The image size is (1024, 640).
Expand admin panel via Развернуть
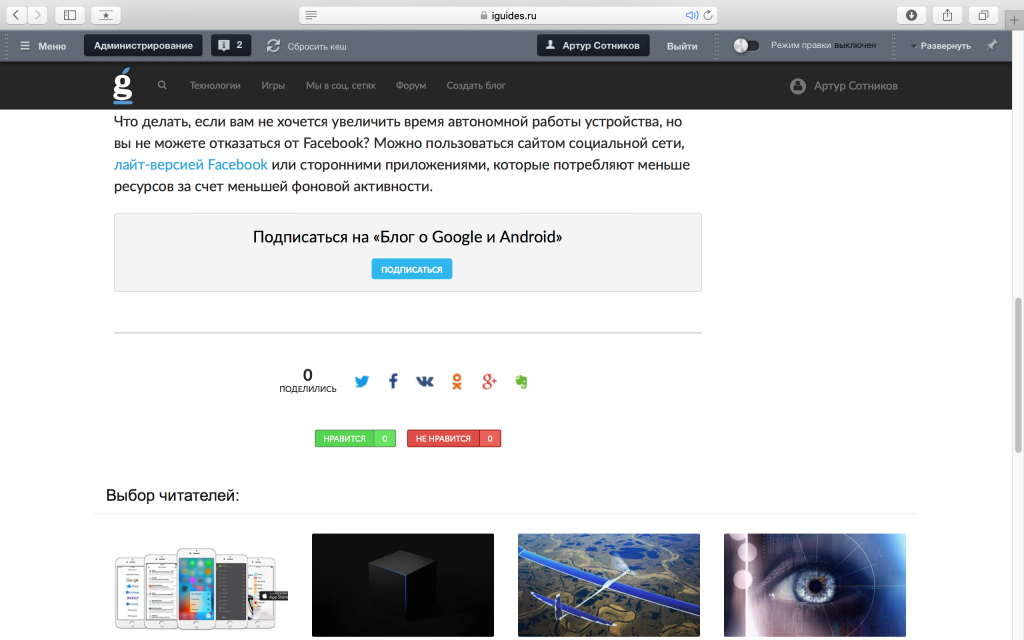(941, 46)
